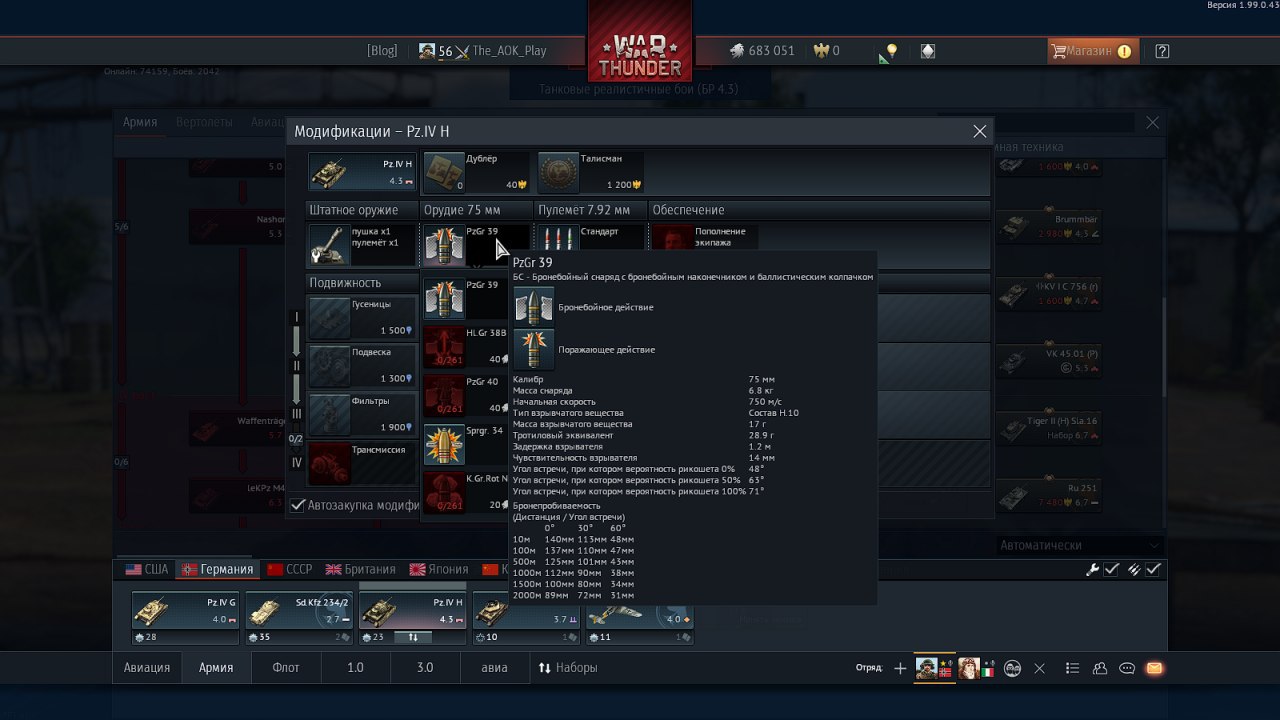The image size is (1280, 720).
Task: Open the friends contacts icon
Action: 1100,668
